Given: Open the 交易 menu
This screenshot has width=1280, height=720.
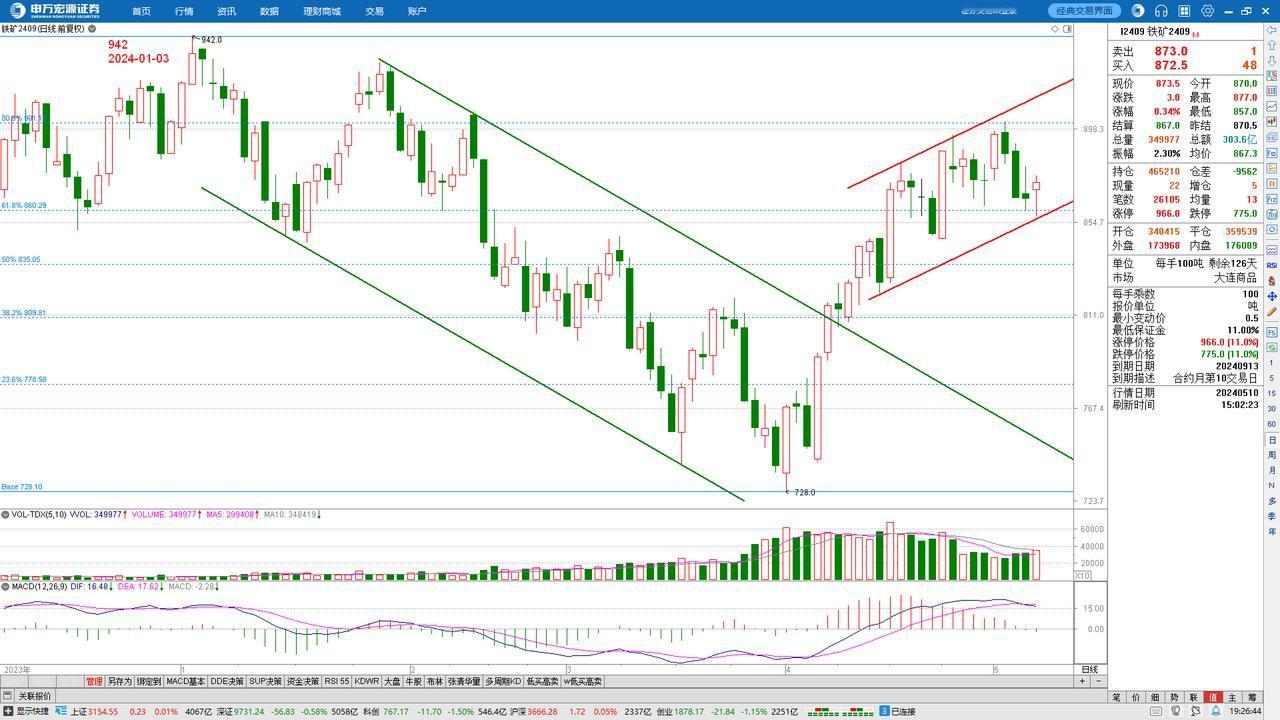Looking at the screenshot, I should click(374, 11).
